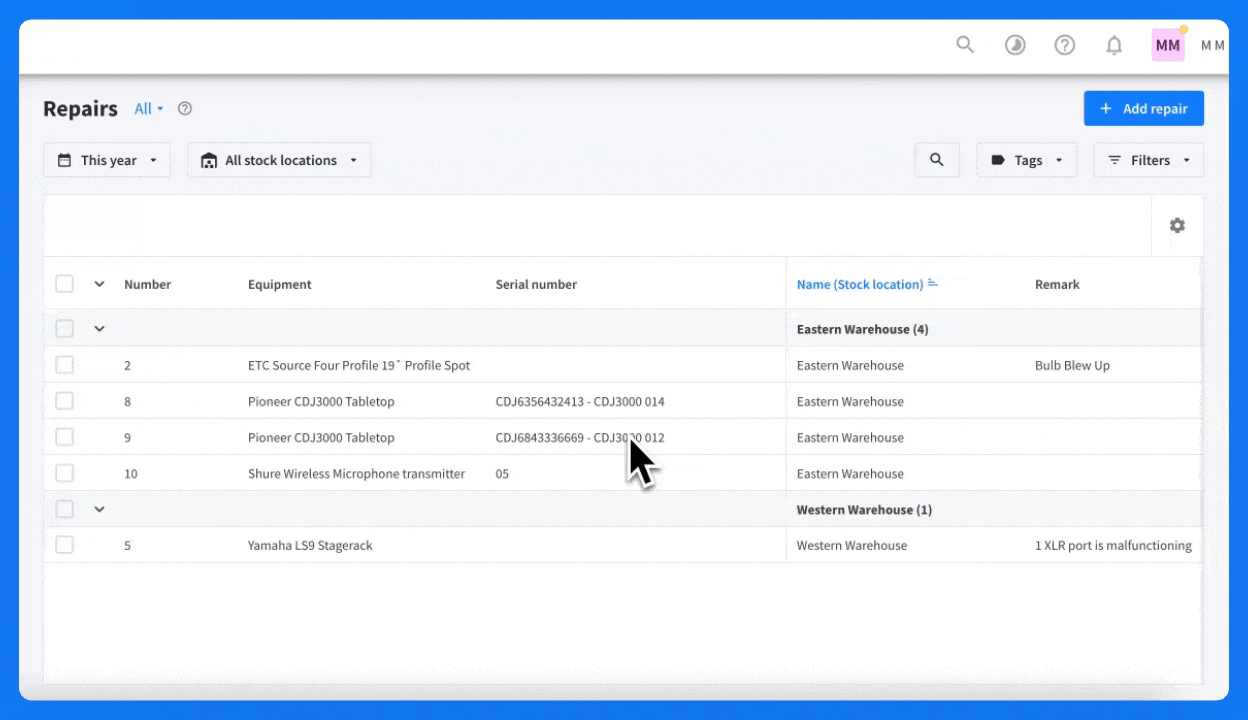Open the notifications bell
The height and width of the screenshot is (720, 1248).
pos(1114,45)
